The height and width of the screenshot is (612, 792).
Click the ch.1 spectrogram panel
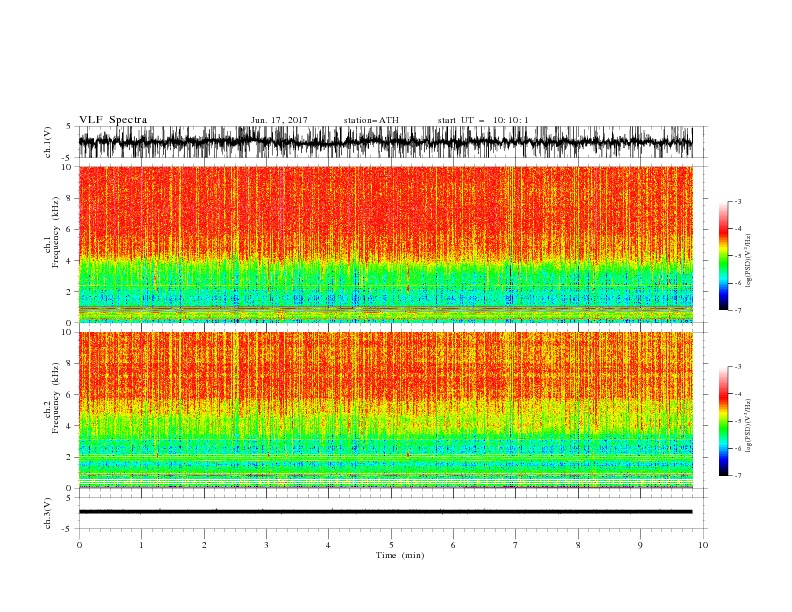[x=385, y=244]
